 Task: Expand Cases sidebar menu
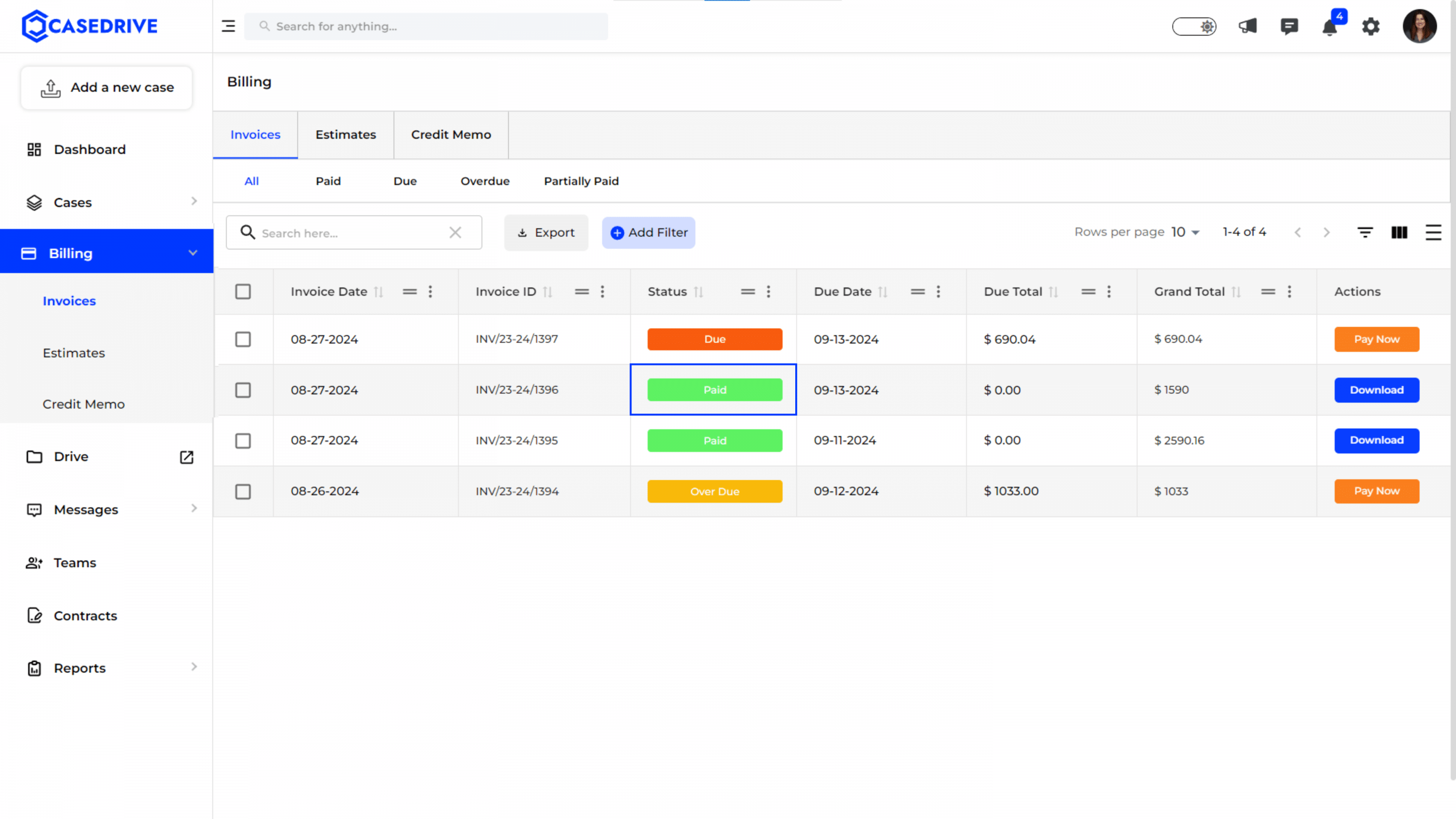click(x=194, y=201)
